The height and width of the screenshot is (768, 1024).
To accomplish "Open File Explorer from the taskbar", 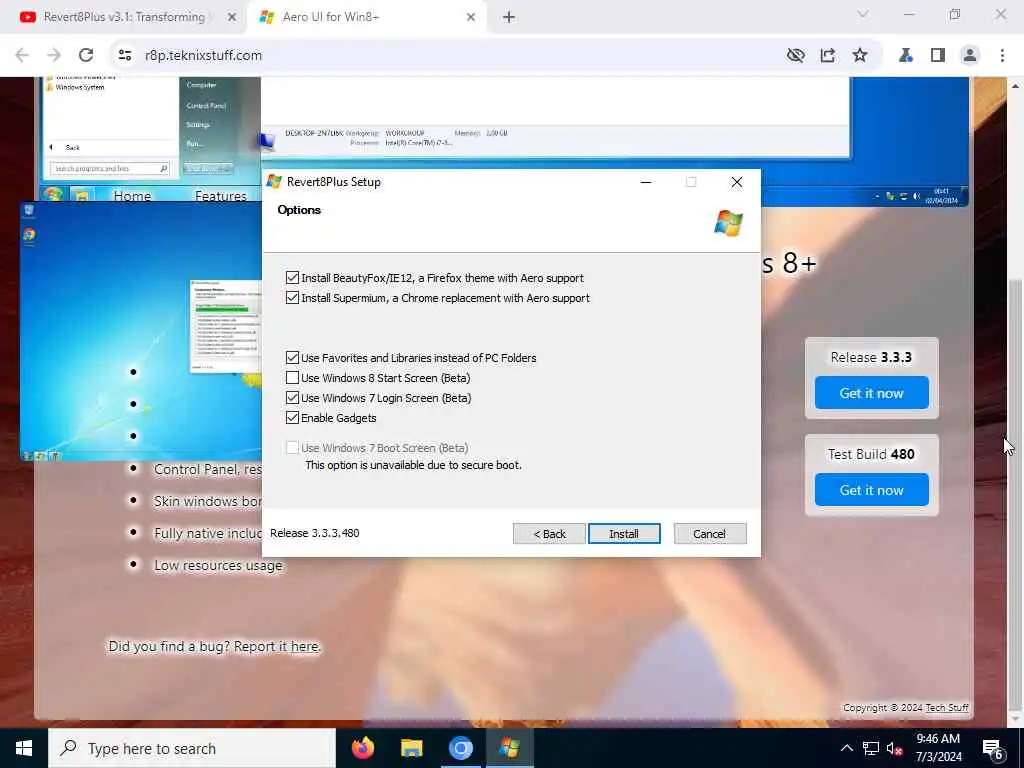I will [x=411, y=748].
